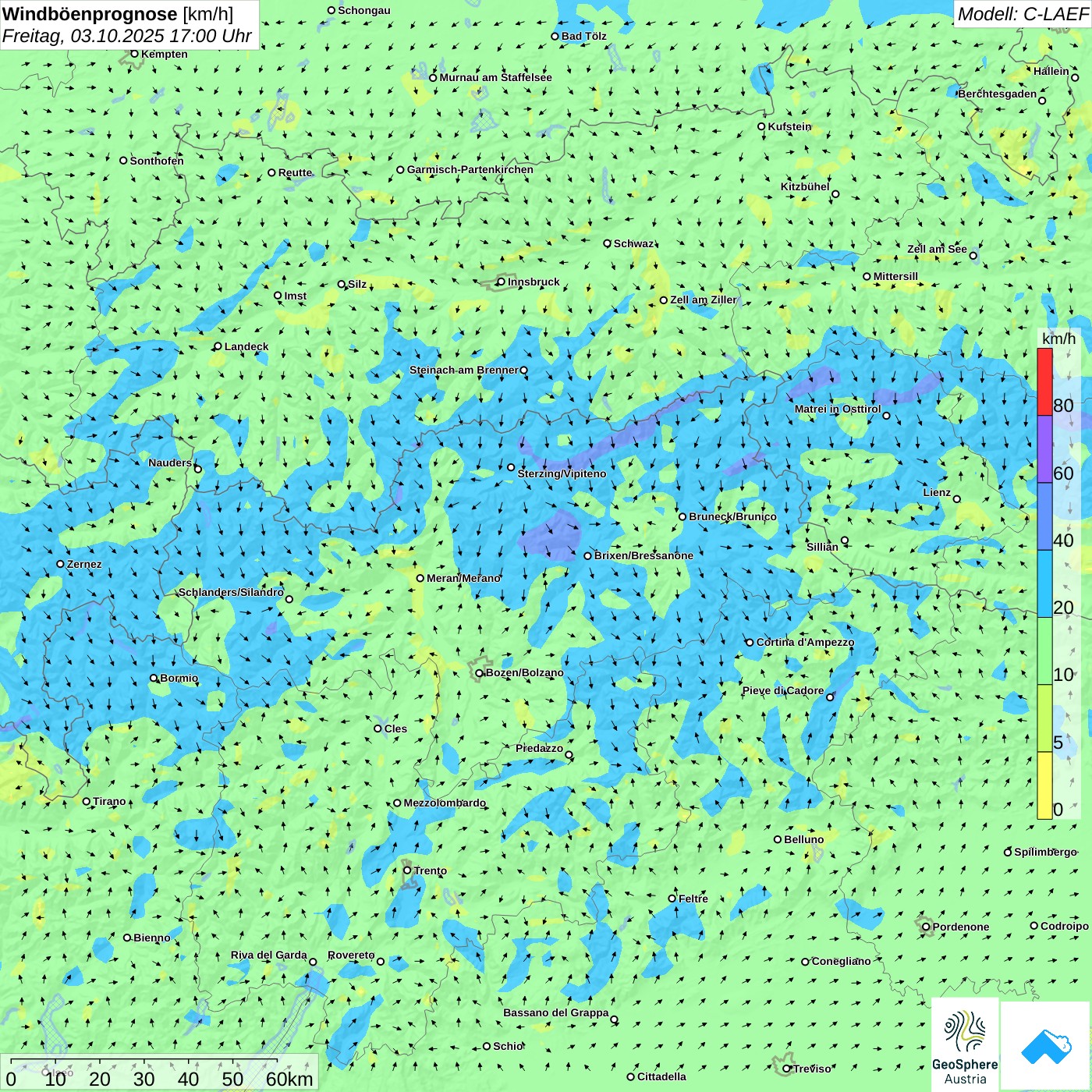
Task: Click the Sillian label
Action: (822, 546)
